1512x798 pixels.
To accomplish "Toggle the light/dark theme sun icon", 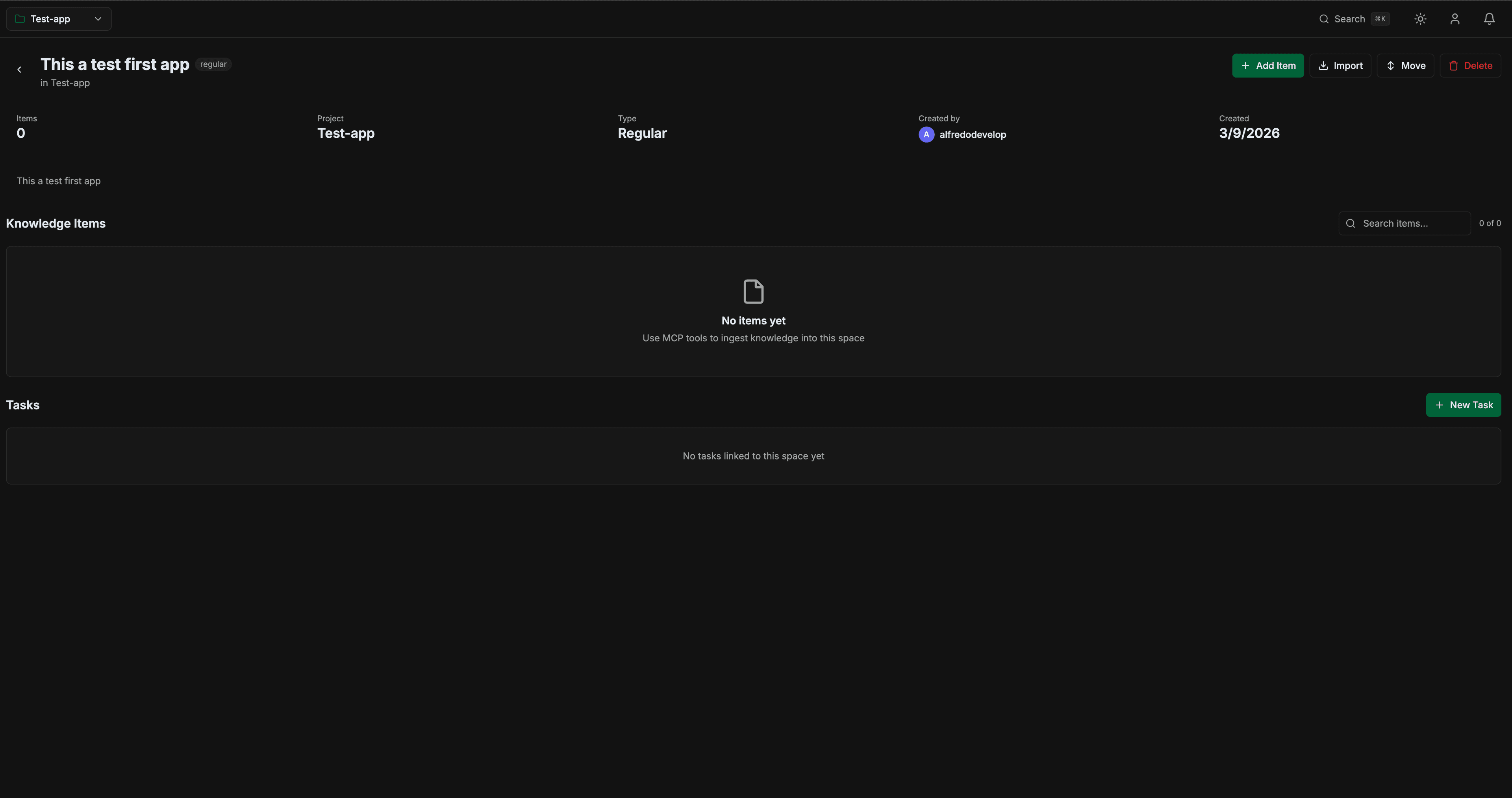I will point(1420,18).
